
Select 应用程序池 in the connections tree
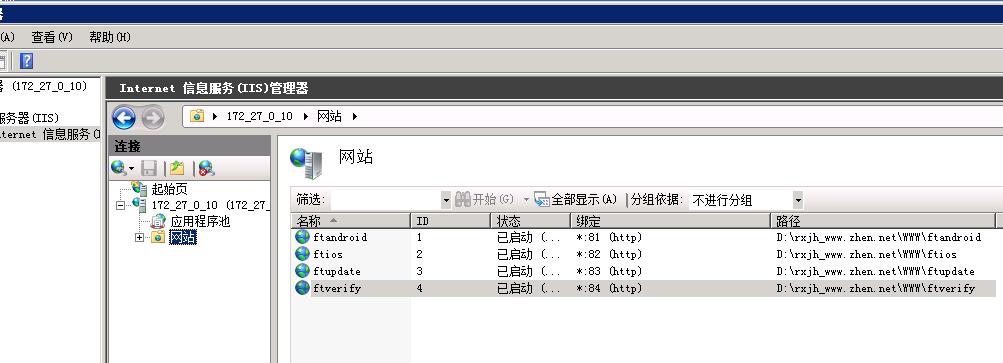point(200,222)
